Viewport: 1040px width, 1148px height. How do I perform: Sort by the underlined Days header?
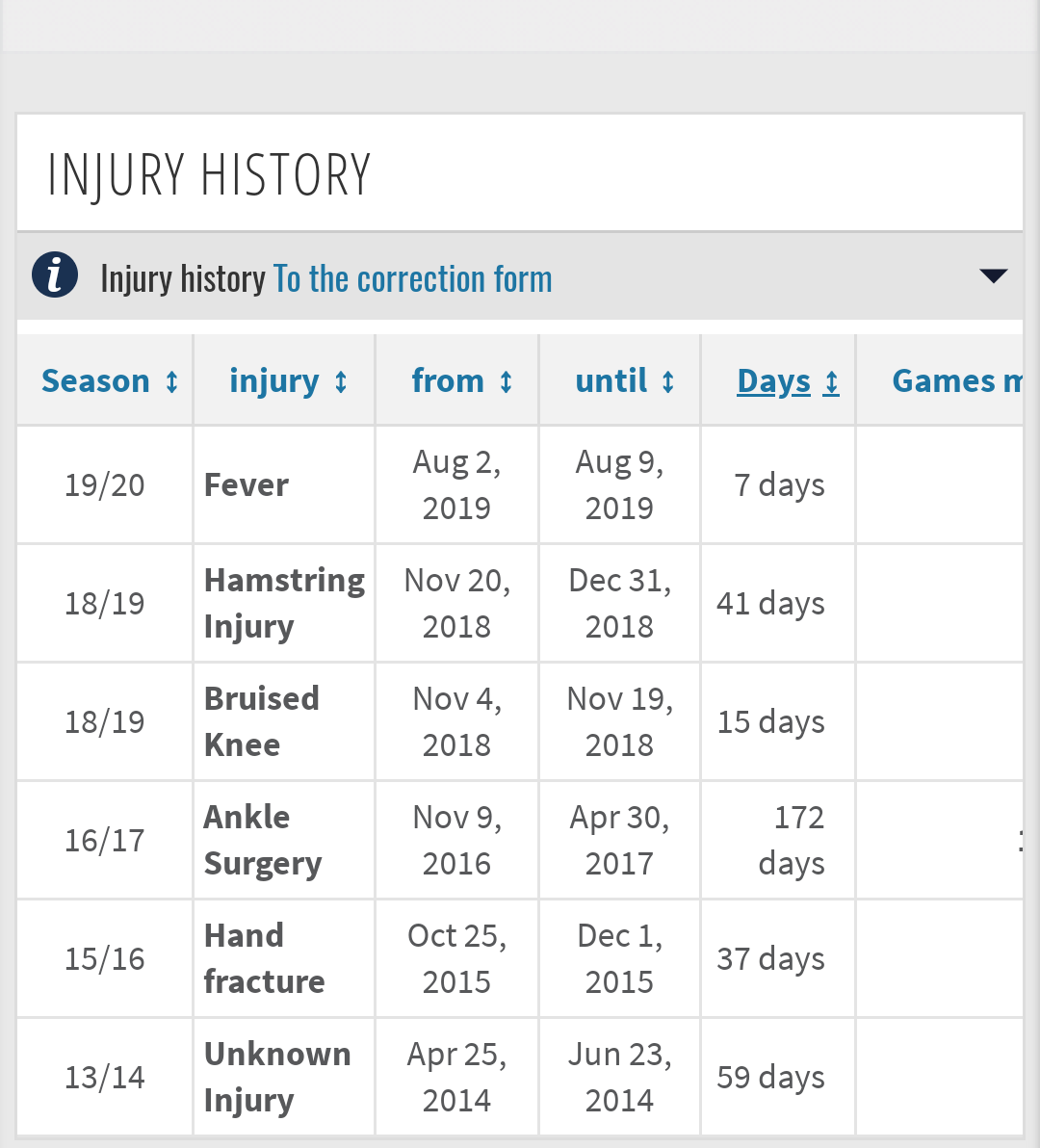point(773,381)
